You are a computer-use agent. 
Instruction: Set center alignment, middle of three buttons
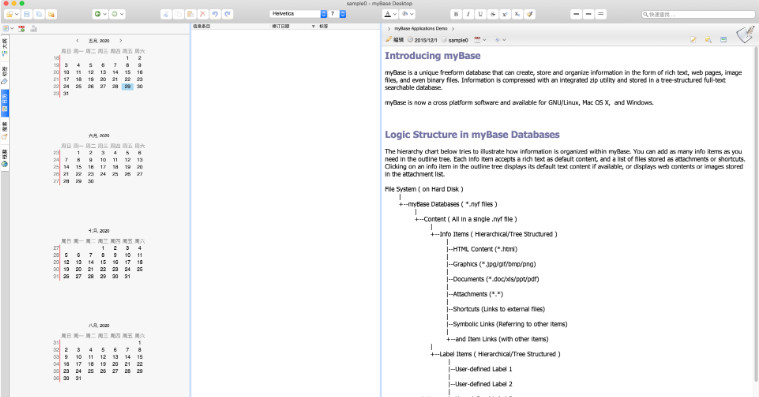(588, 14)
